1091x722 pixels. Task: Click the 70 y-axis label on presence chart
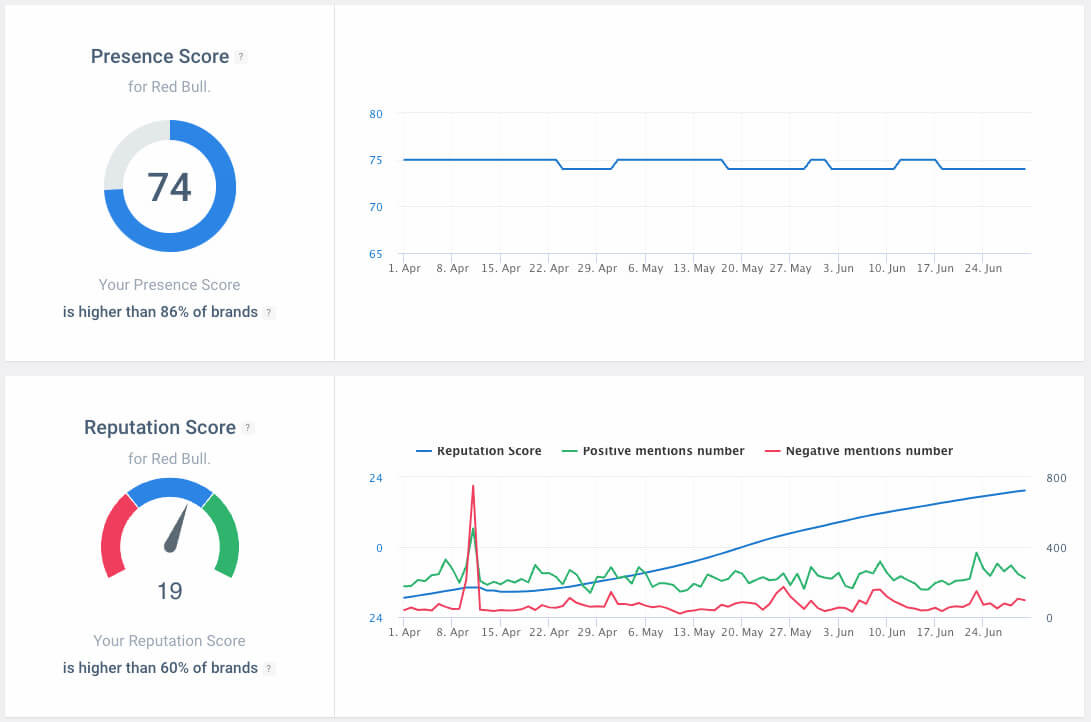coord(376,207)
